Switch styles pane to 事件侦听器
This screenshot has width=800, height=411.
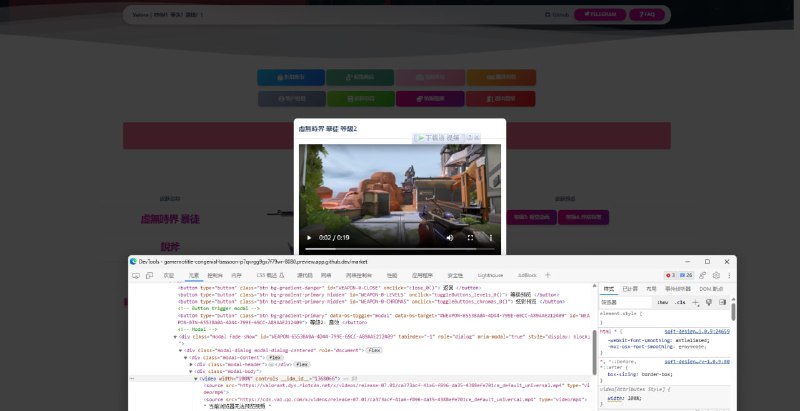tap(678, 289)
